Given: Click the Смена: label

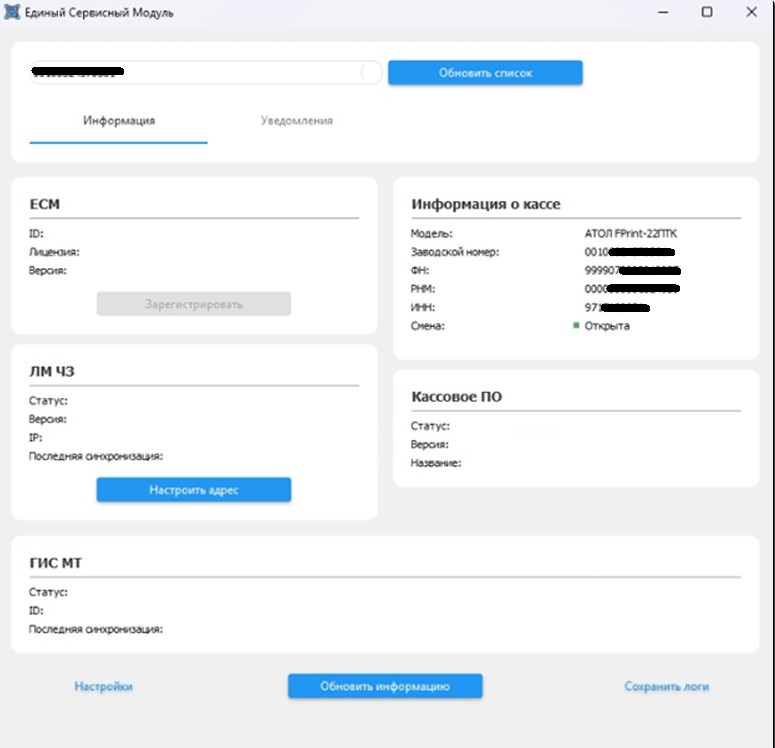Looking at the screenshot, I should click(x=428, y=326).
